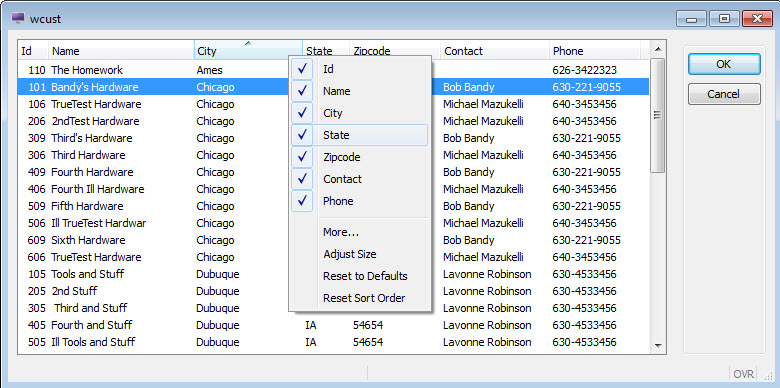Click the scrollbar down arrow
This screenshot has width=780, height=388.
click(658, 345)
